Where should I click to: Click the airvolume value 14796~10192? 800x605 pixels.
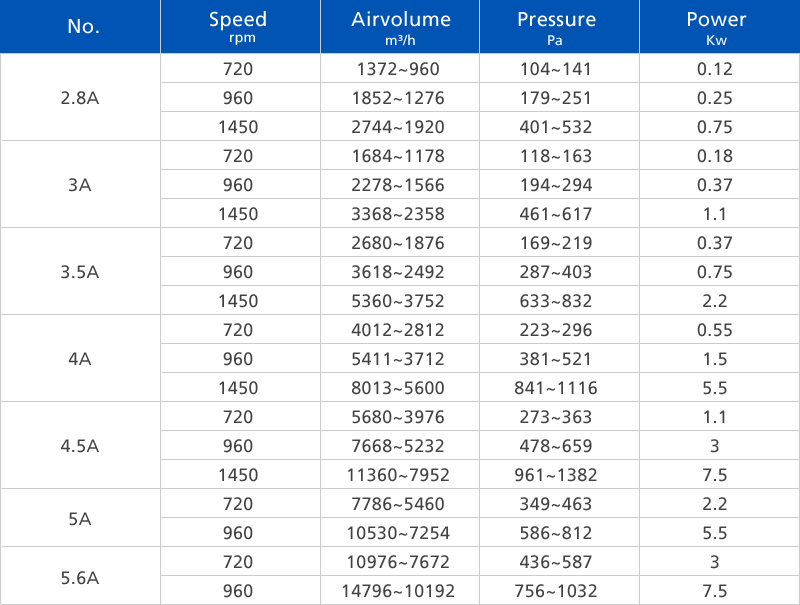coord(400,591)
